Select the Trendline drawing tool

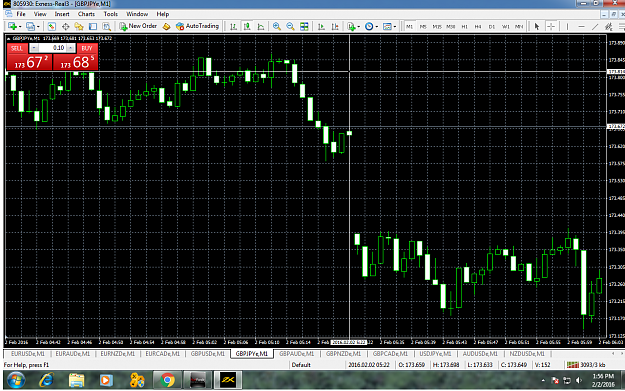coord(595,26)
